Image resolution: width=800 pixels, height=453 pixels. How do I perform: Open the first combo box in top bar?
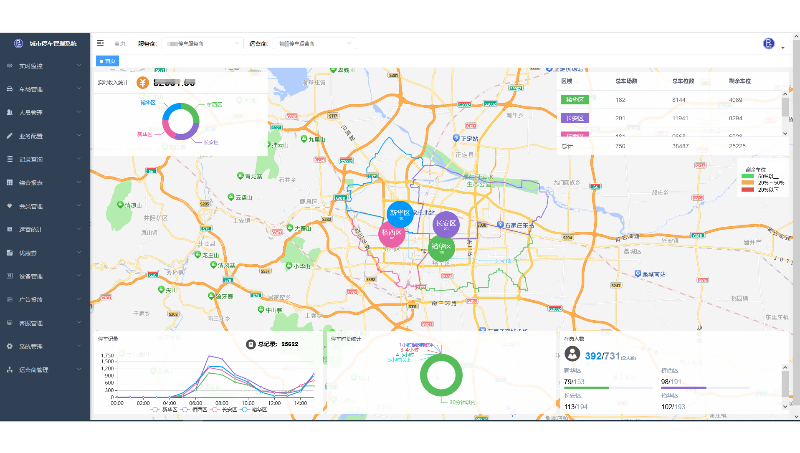coord(202,44)
